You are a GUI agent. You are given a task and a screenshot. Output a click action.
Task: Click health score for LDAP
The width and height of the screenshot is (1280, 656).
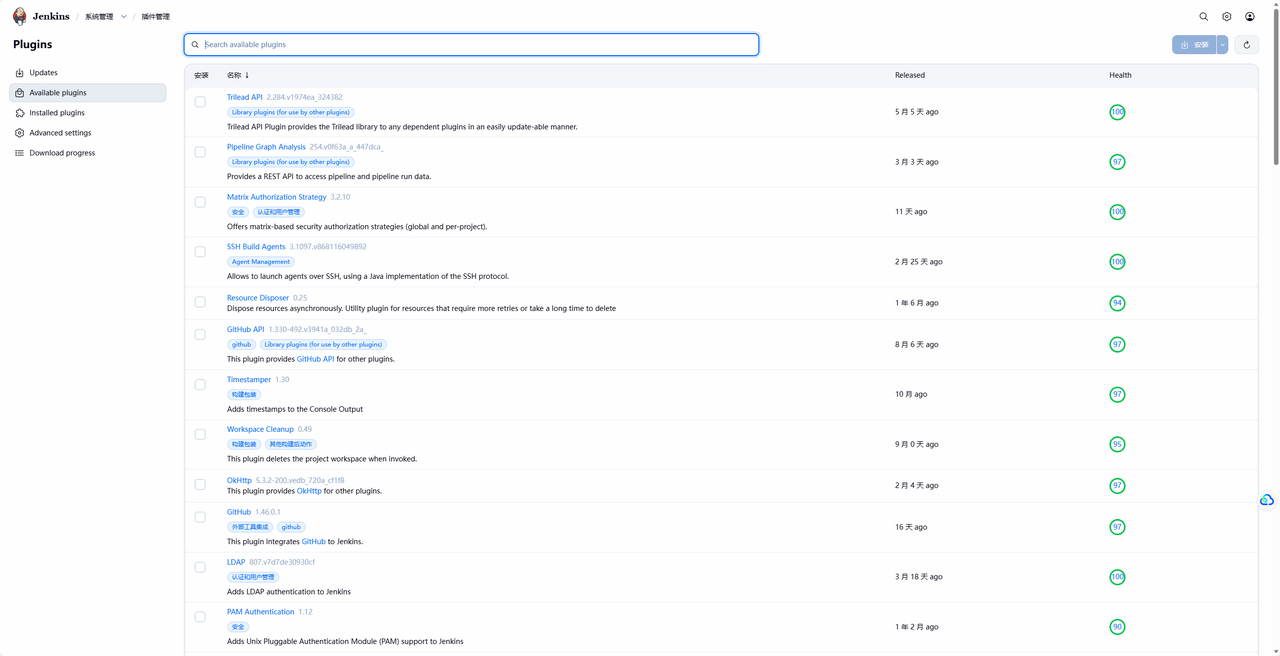point(1117,577)
